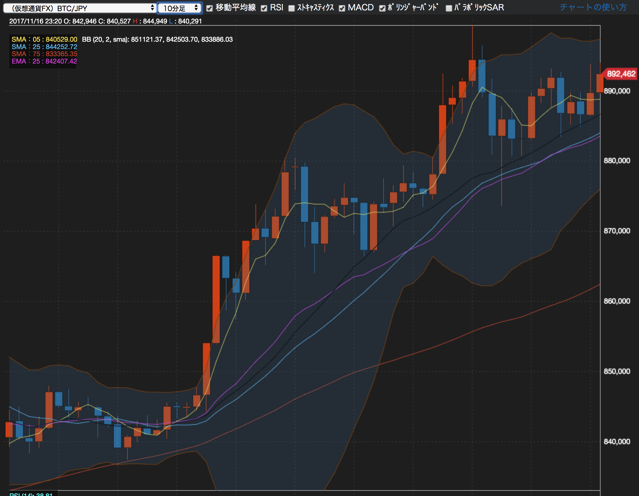Open the BTC/JPY currency pair dropdown
The height and width of the screenshot is (496, 639).
click(x=80, y=8)
